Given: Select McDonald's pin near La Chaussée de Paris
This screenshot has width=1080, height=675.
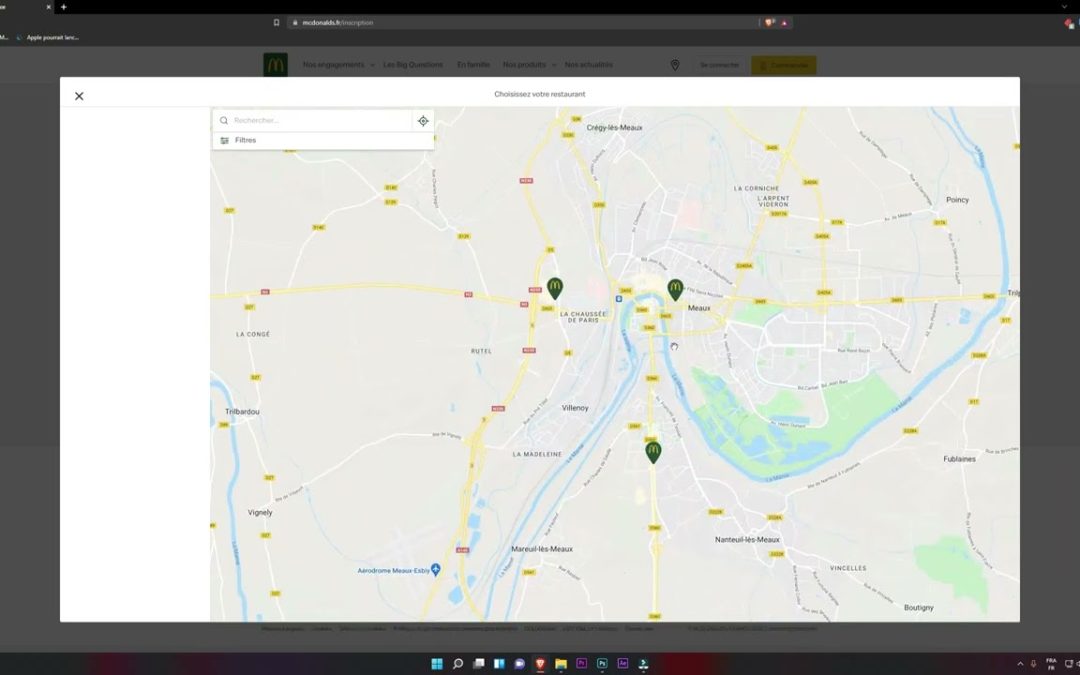Looking at the screenshot, I should coord(554,288).
